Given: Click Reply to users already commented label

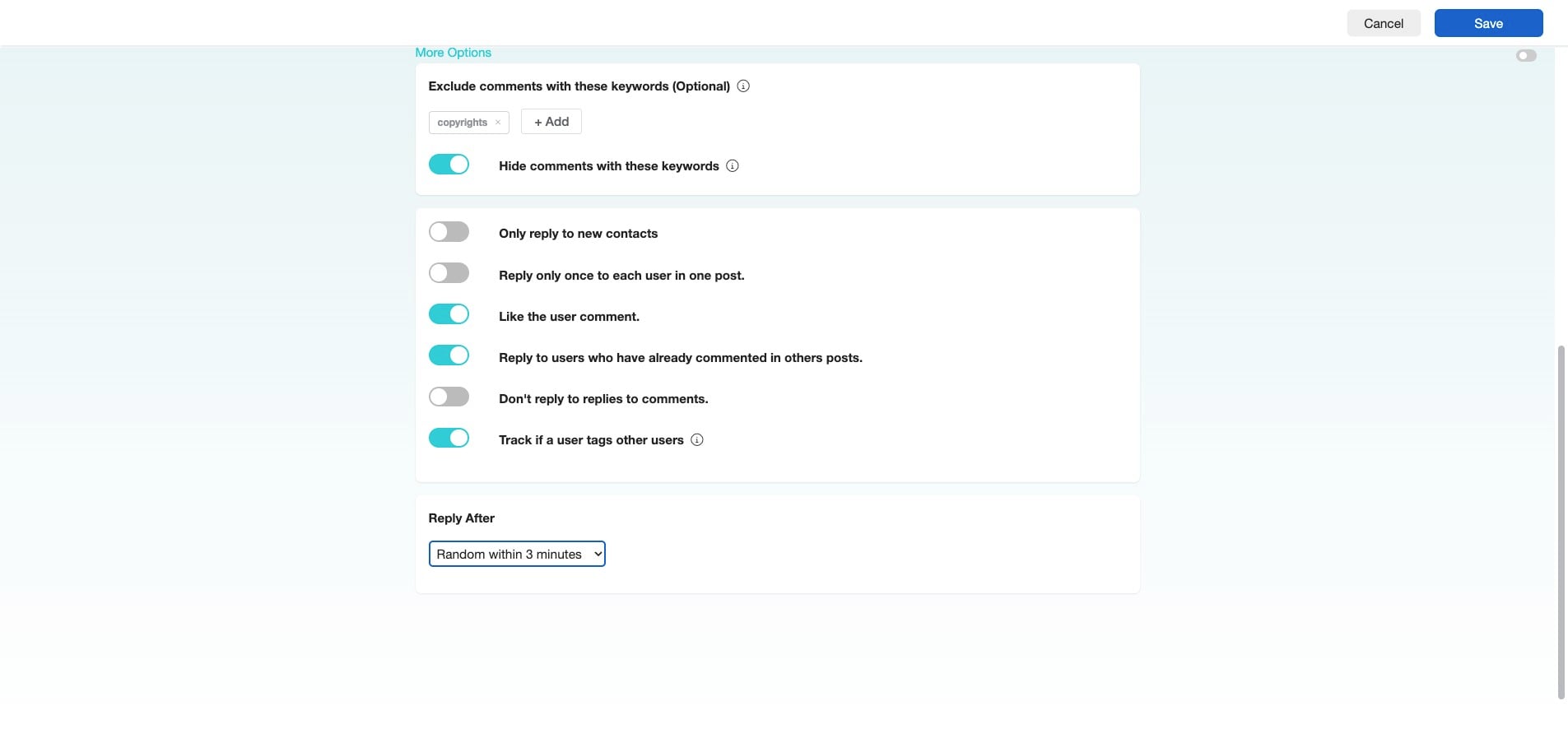Looking at the screenshot, I should click(681, 358).
